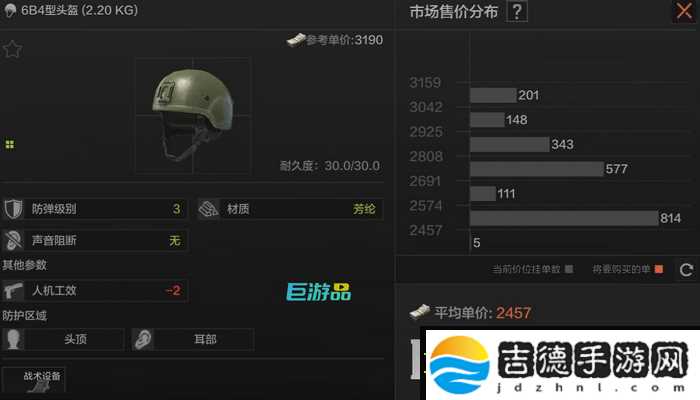700x400 pixels.
Task: Open the 战术设备 slot
Action: (x=34, y=380)
